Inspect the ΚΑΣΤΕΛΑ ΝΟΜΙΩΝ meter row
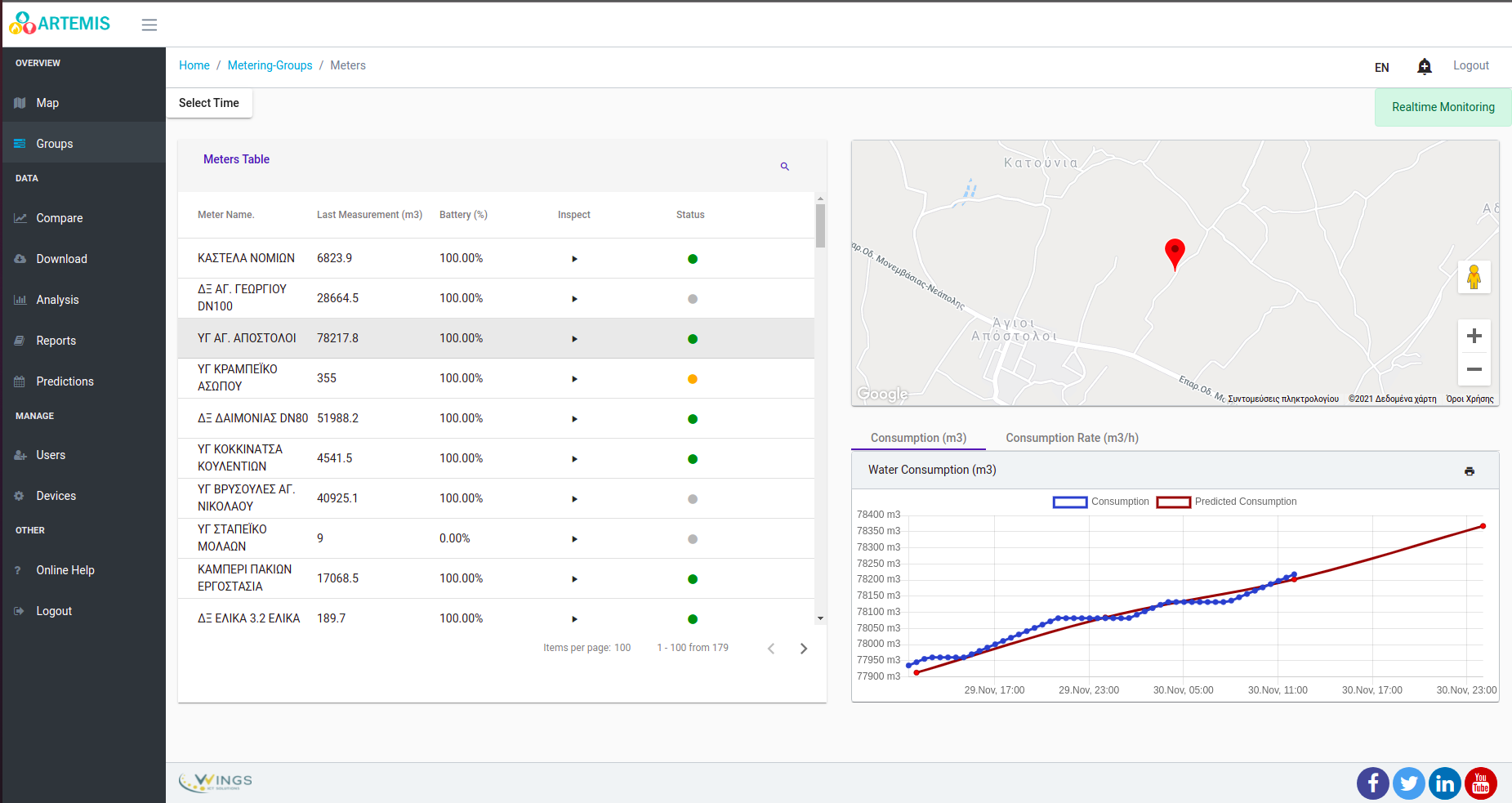Screen dimensions: 1512x803 coord(574,259)
